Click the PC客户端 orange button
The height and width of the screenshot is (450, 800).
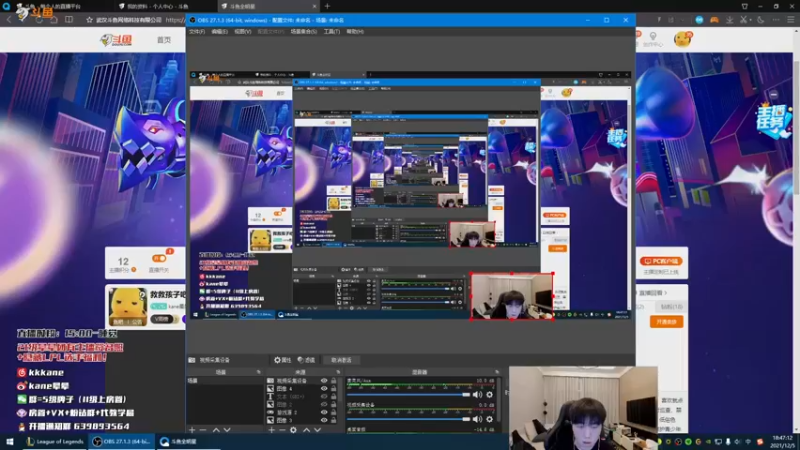(661, 261)
